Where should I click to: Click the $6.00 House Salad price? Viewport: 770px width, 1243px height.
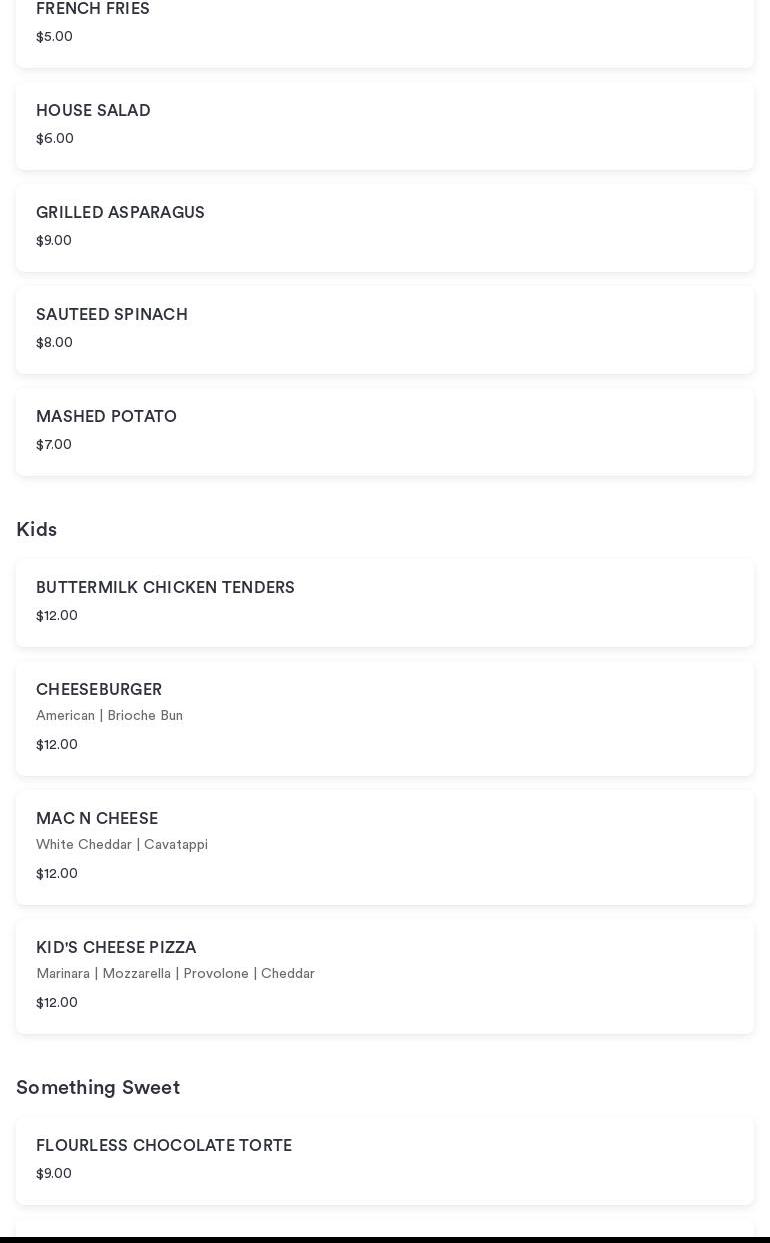tap(55, 139)
